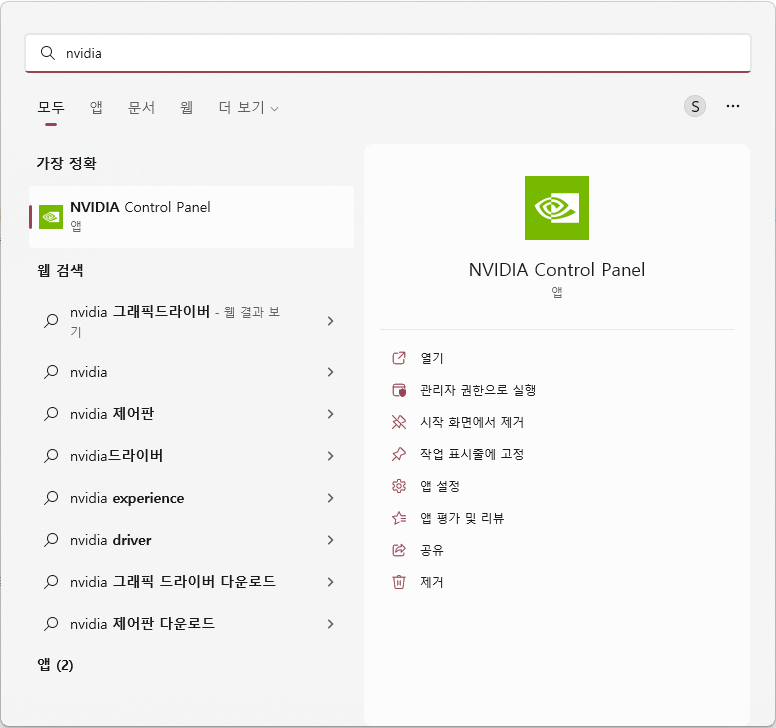Expand arrow for nvidia 그래픽 드라이버 다운로드
The image size is (776, 728).
[x=331, y=582]
